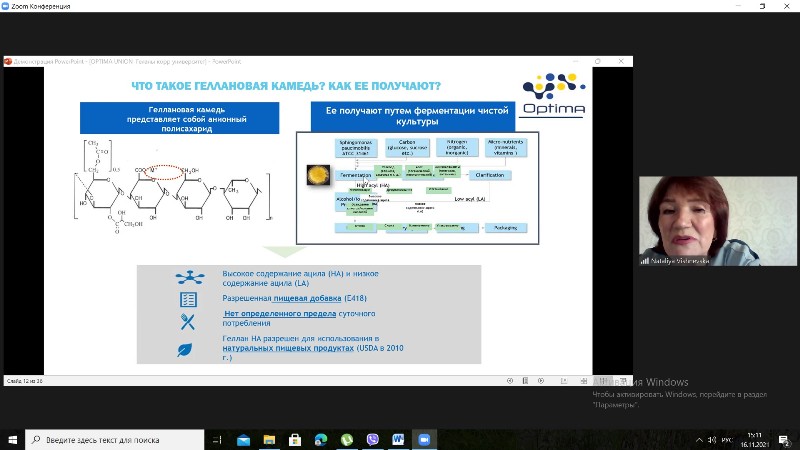Click the Optima logo on the slide

pyautogui.click(x=554, y=95)
